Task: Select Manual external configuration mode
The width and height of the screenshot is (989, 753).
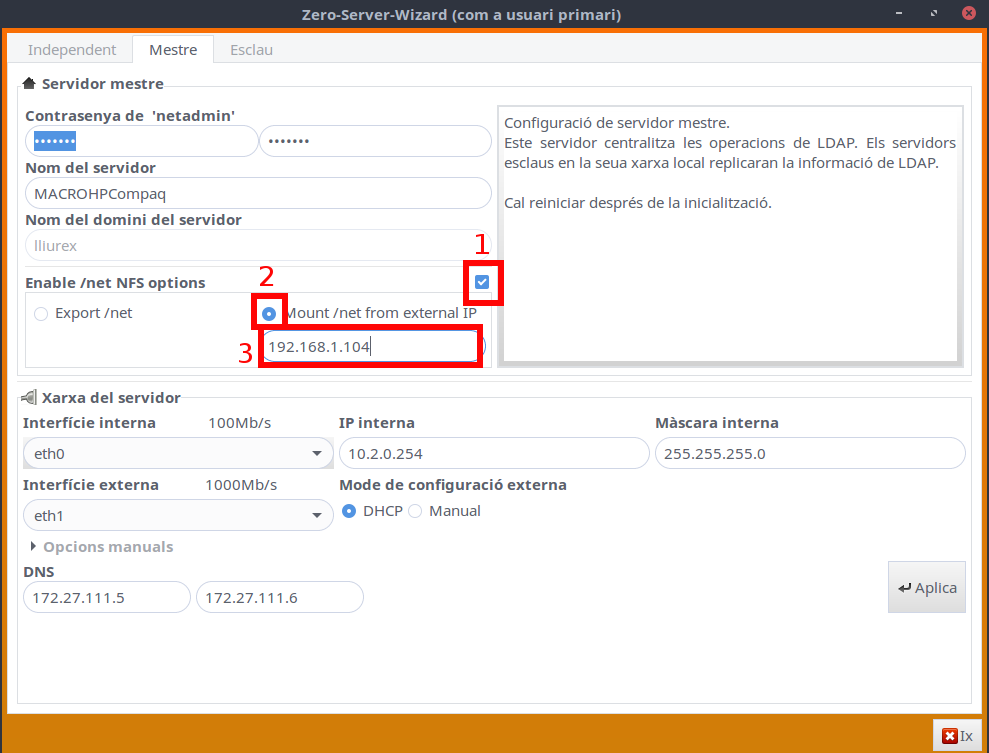Action: point(415,511)
